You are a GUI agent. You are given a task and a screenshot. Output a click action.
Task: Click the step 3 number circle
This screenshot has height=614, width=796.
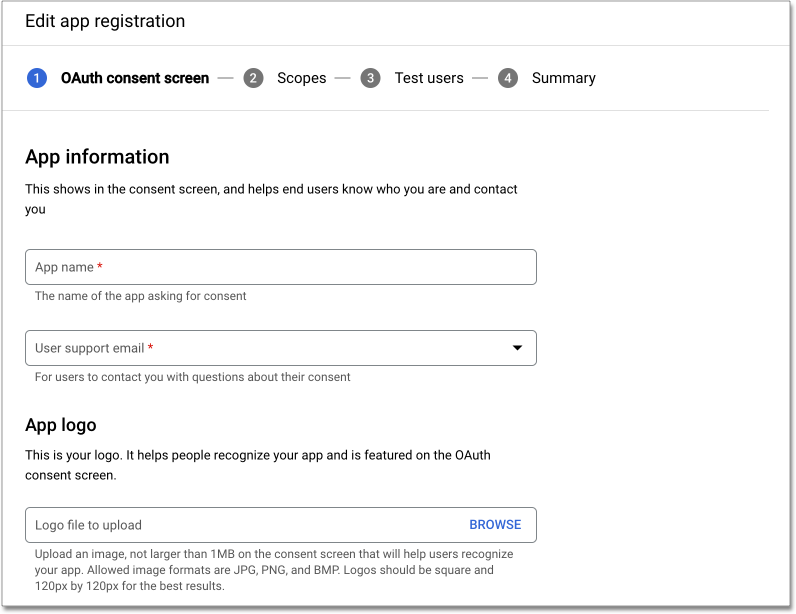click(x=371, y=78)
